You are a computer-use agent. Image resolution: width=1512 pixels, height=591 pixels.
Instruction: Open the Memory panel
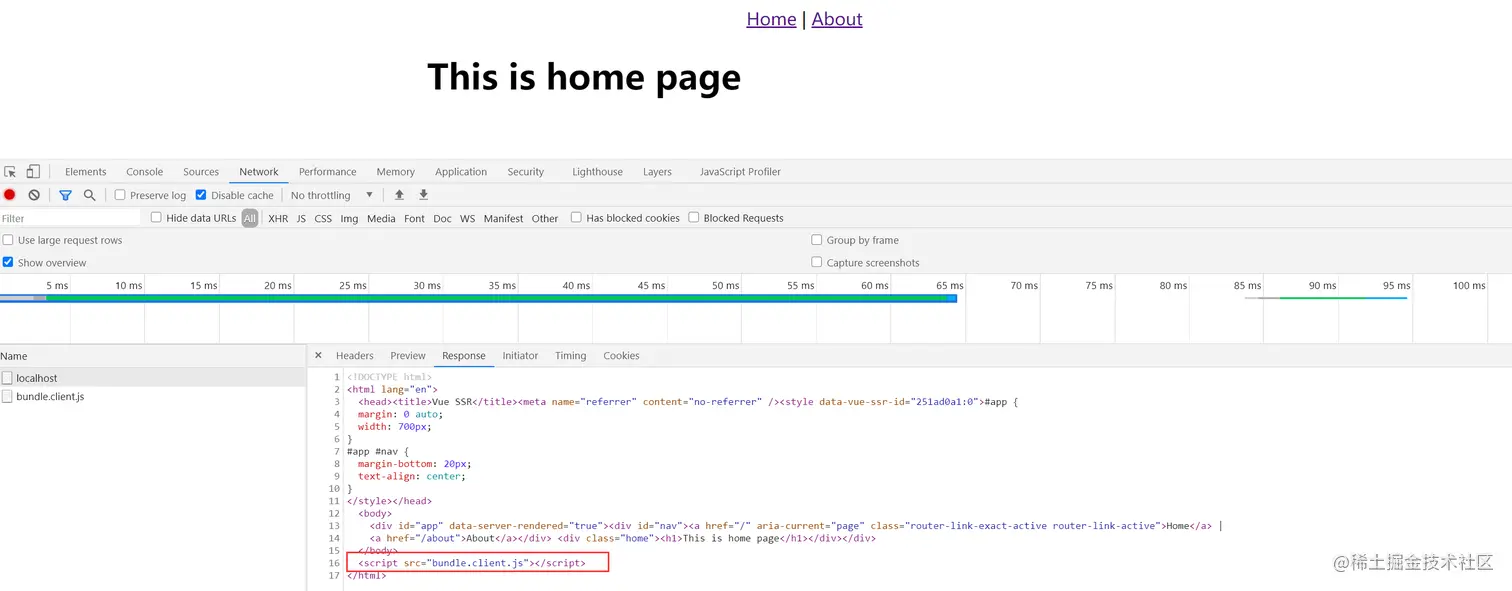(x=396, y=172)
